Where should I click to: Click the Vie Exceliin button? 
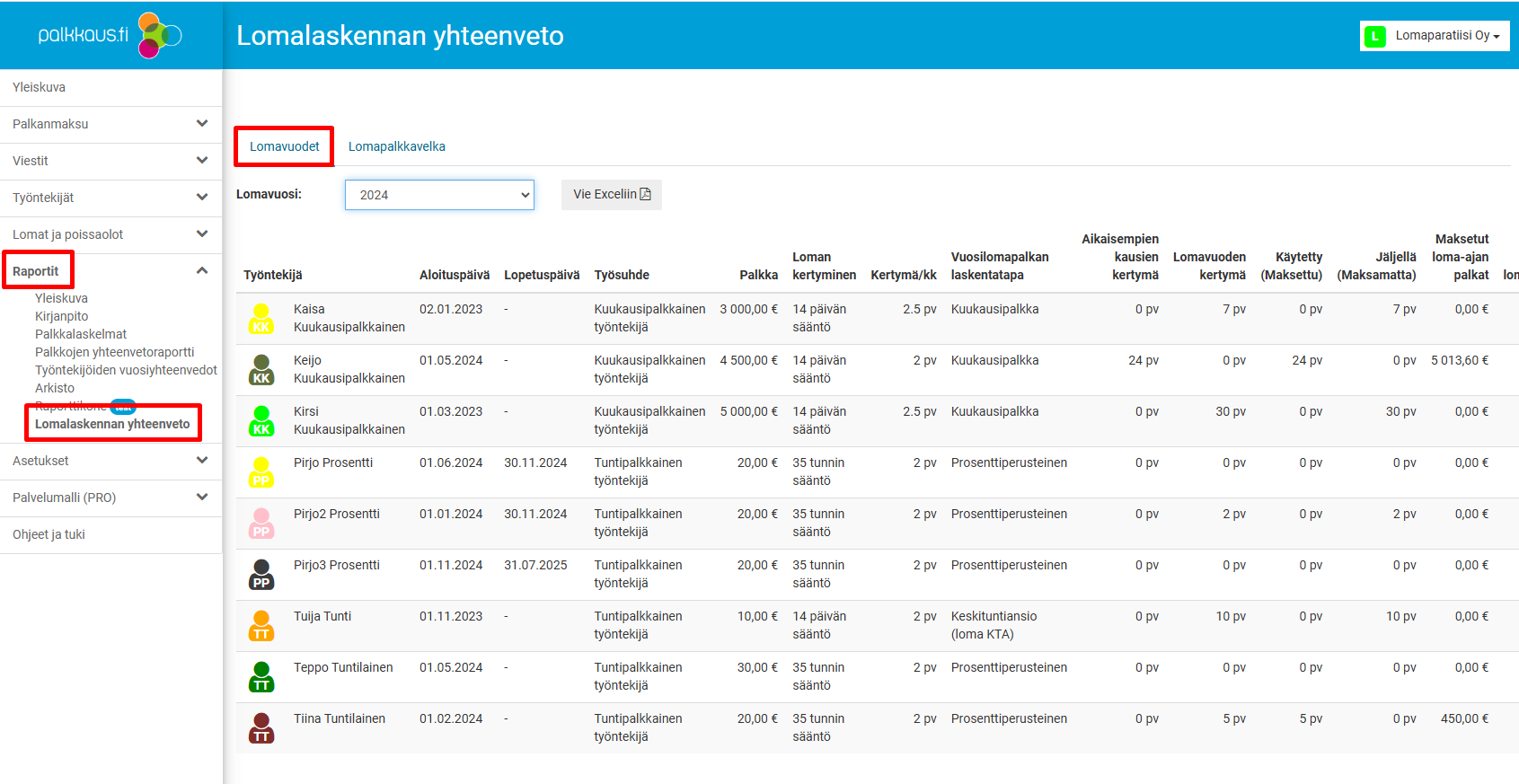pos(612,194)
